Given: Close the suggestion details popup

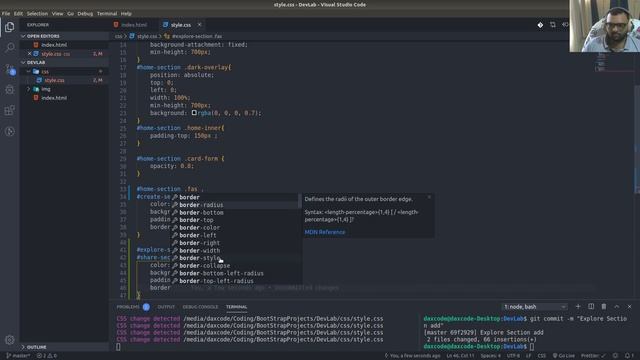Looking at the screenshot, I should coord(429,197).
